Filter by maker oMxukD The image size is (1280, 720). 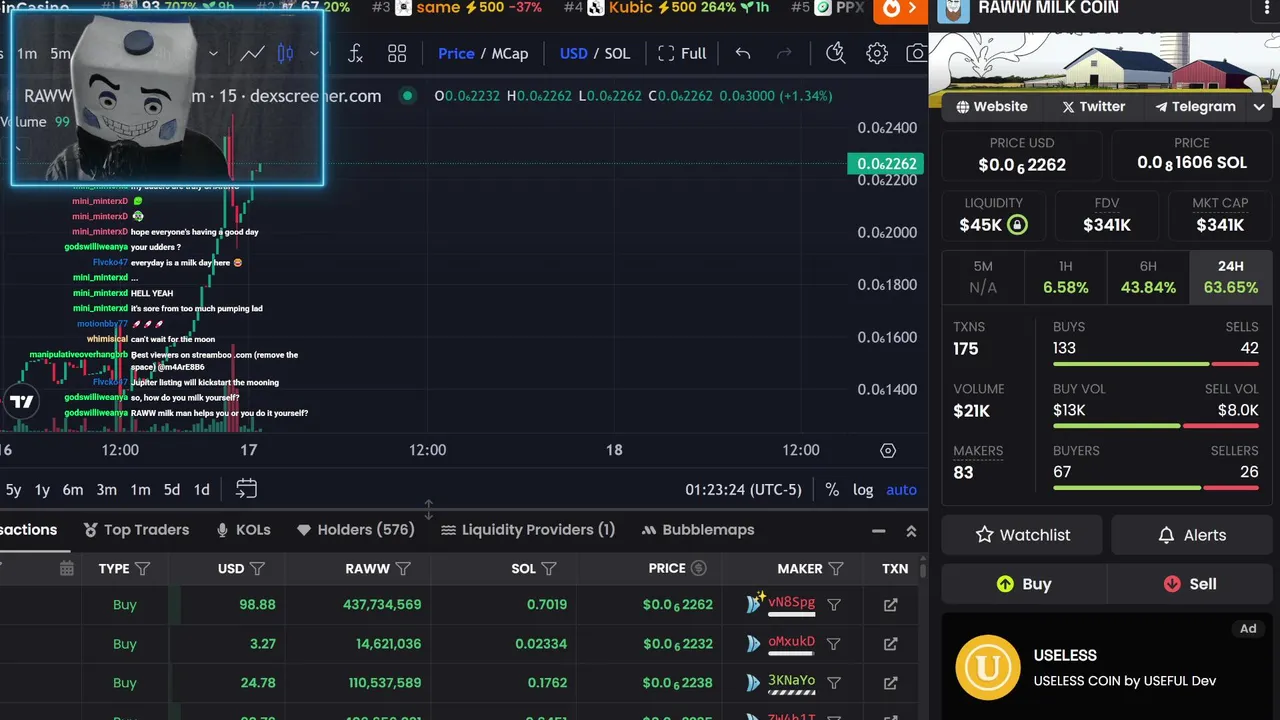tap(834, 643)
